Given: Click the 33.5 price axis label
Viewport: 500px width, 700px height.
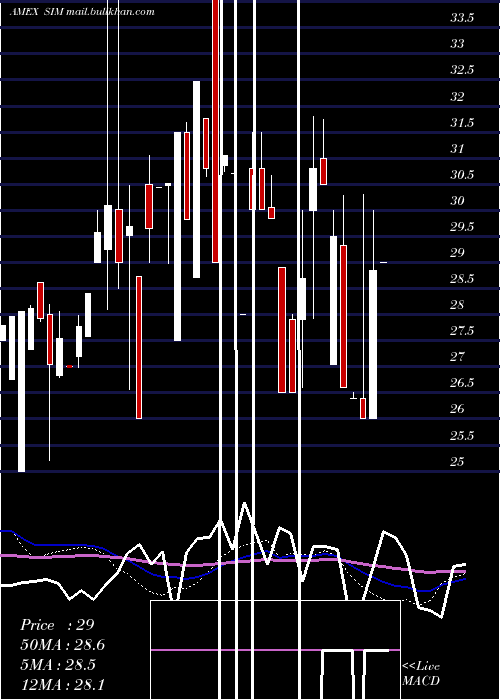Looking at the screenshot, I should click(462, 18).
